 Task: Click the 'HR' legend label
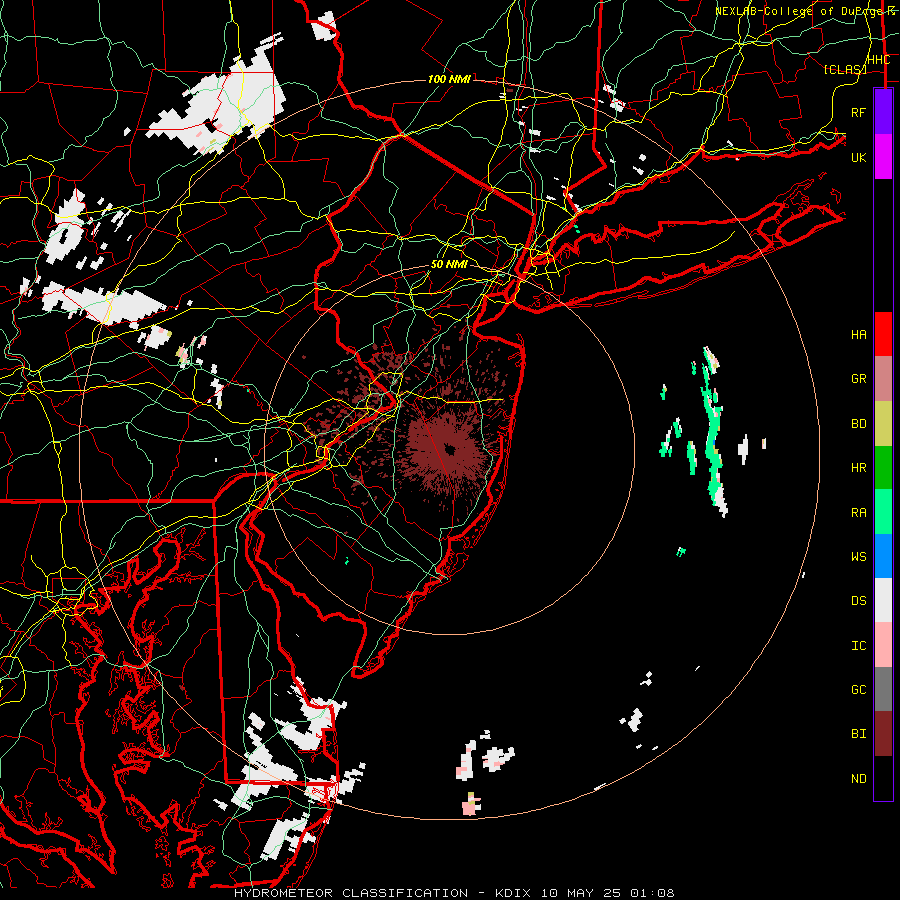(x=859, y=468)
